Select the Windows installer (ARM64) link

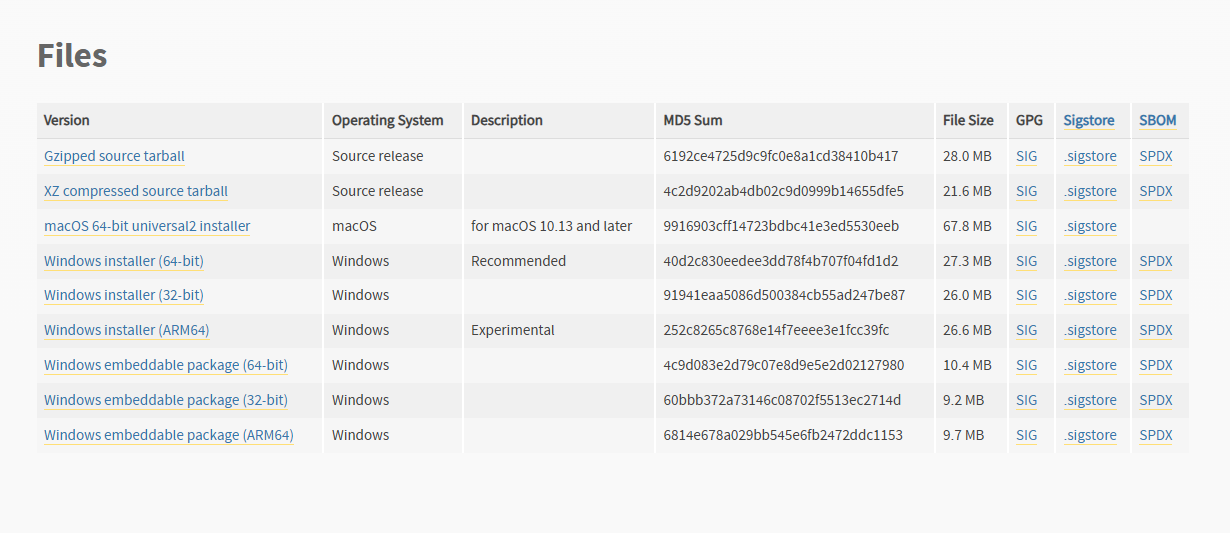127,330
